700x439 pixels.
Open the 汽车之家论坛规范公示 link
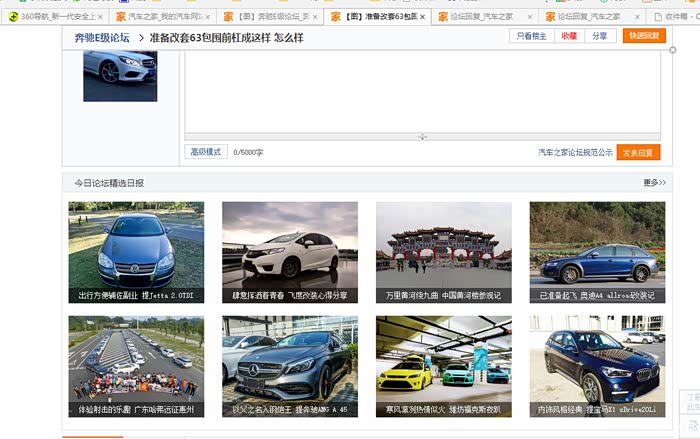pos(575,153)
